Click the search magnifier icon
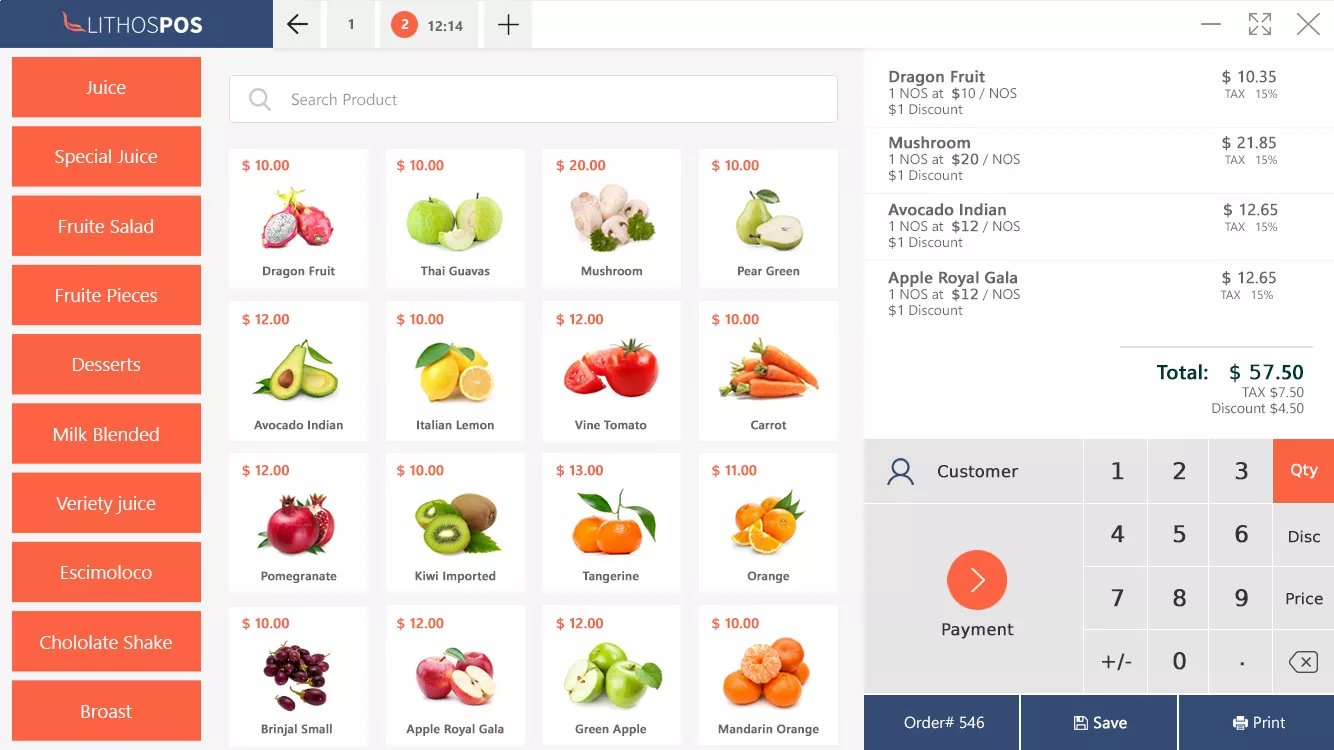Viewport: 1334px width, 750px height. pyautogui.click(x=260, y=99)
